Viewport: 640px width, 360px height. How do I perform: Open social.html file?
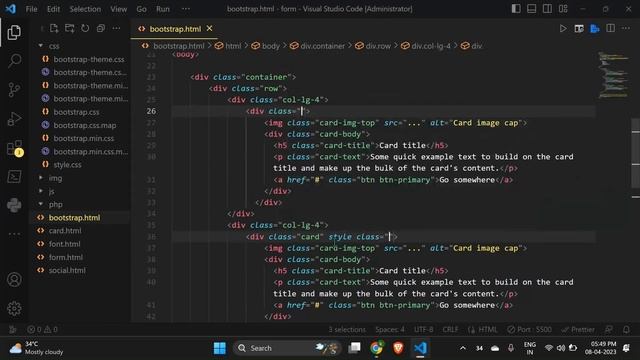[67, 270]
